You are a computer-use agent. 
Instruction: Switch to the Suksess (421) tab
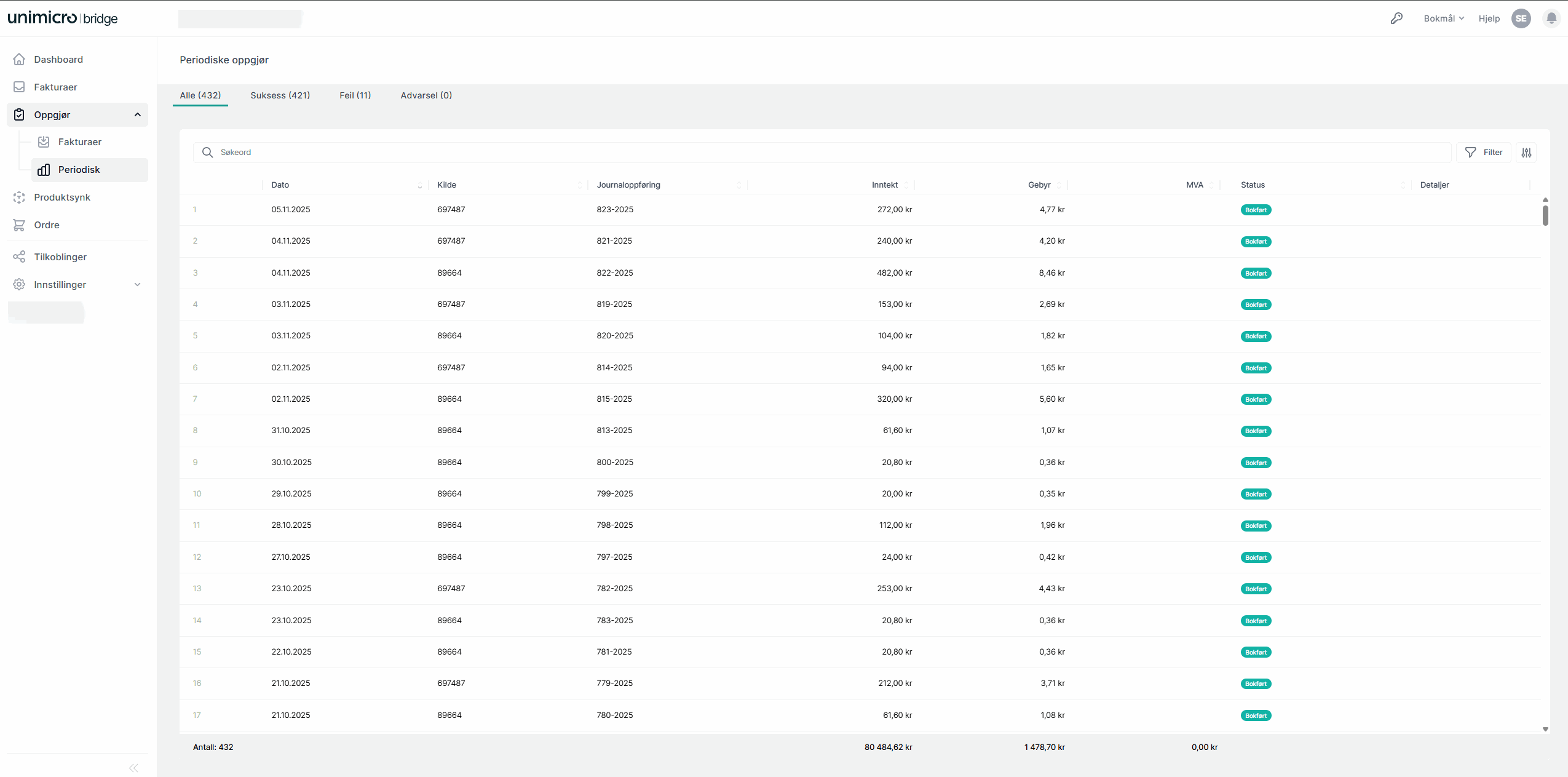pos(280,95)
